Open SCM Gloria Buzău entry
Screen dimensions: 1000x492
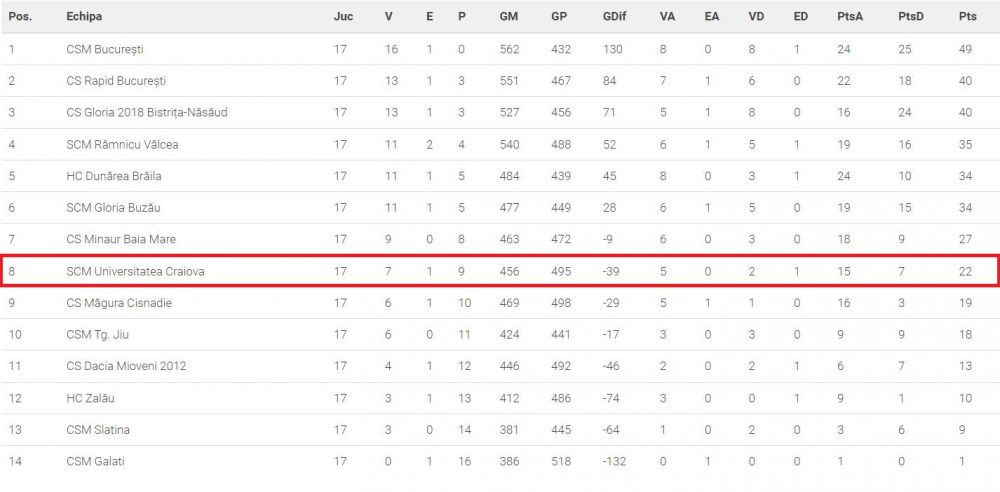113,208
